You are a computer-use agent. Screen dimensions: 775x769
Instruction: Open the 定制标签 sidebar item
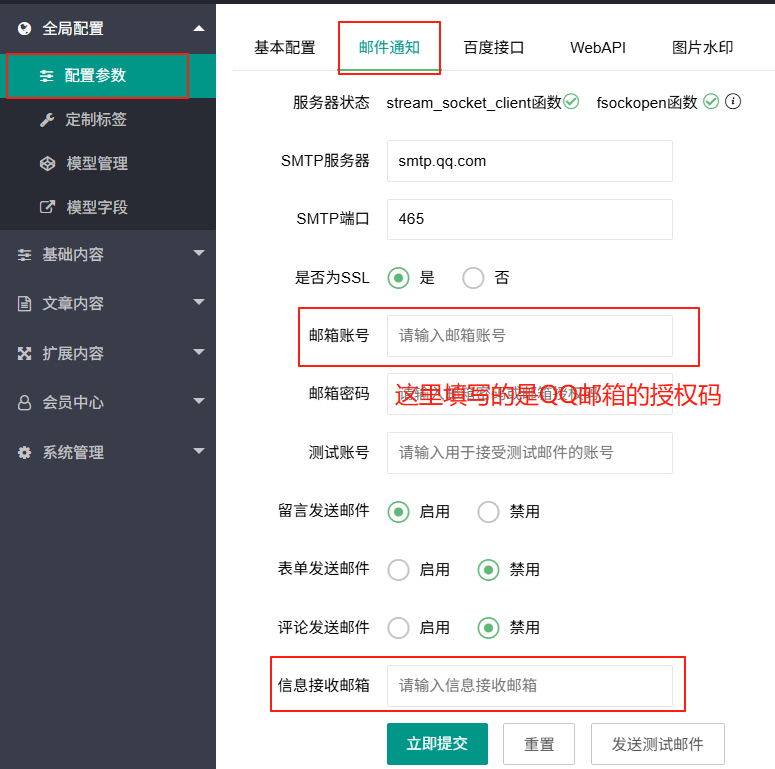[x=108, y=120]
